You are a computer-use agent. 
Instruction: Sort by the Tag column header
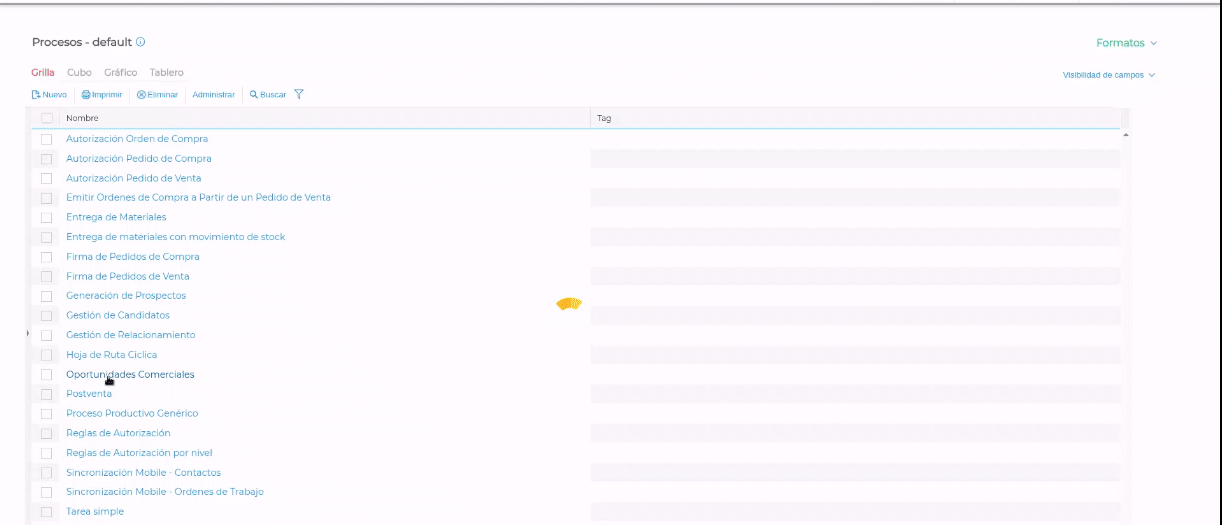pos(856,118)
